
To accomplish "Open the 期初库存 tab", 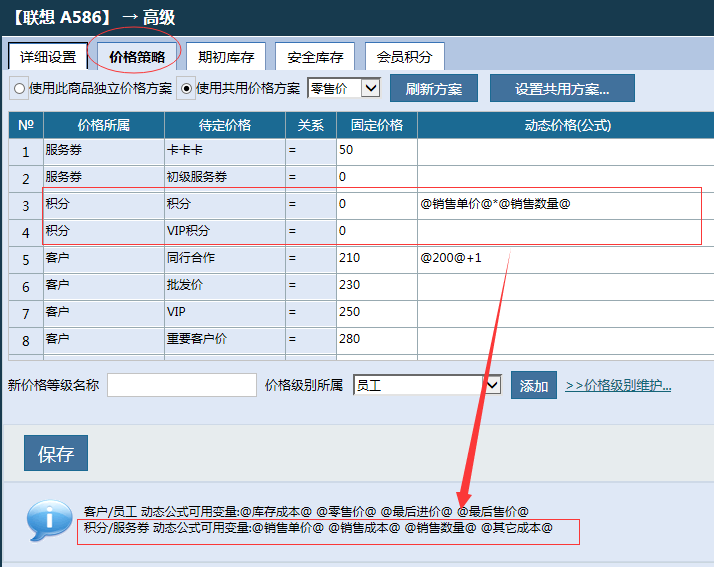I will pos(226,56).
